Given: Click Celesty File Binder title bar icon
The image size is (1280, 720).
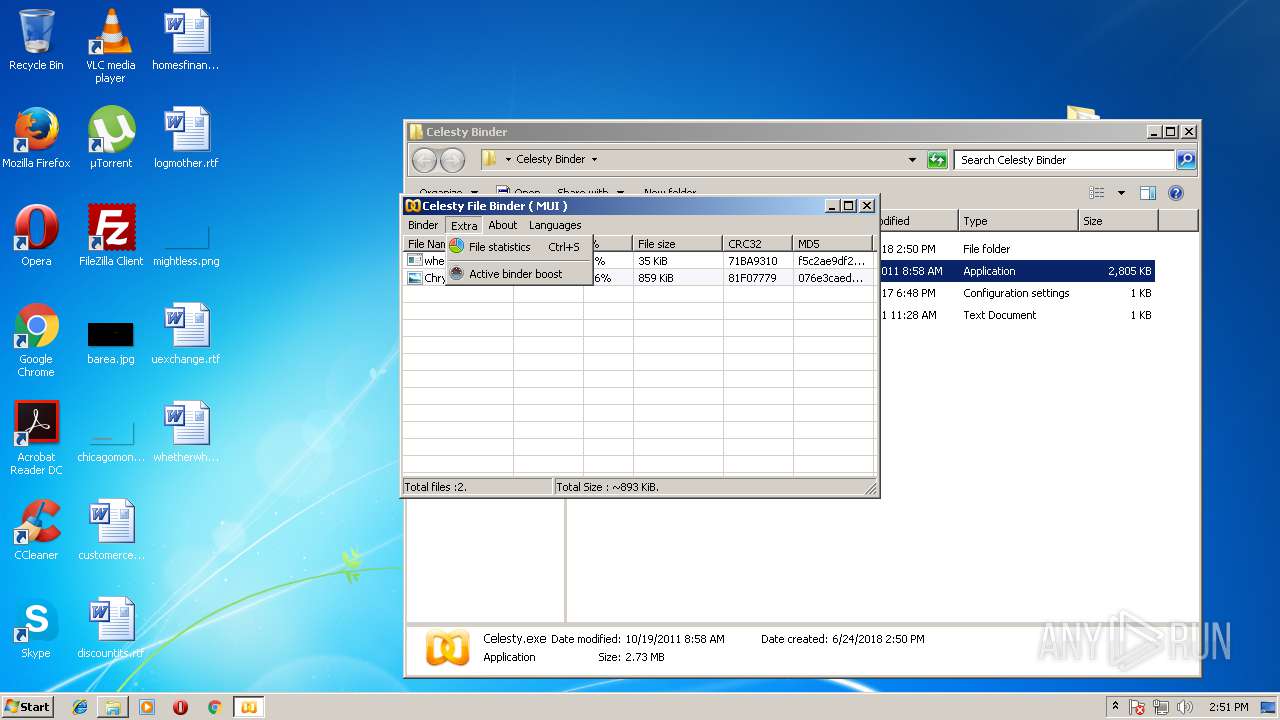Looking at the screenshot, I should [412, 206].
